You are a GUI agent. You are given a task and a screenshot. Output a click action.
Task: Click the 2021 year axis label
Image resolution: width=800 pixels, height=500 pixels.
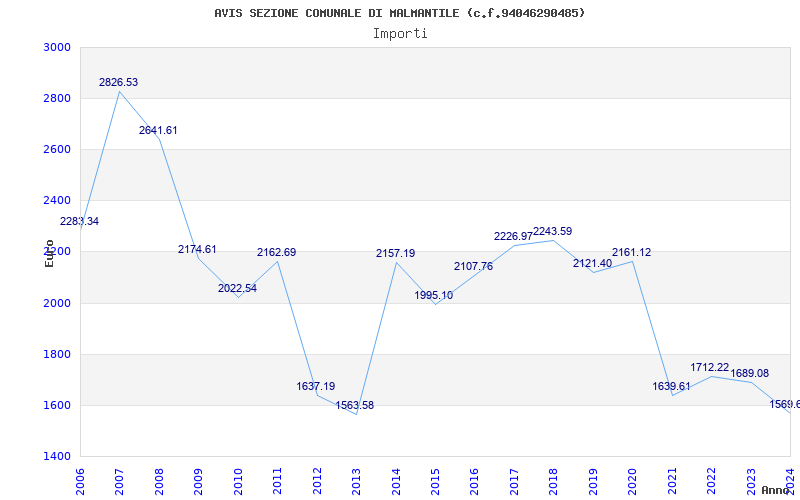coord(672,482)
